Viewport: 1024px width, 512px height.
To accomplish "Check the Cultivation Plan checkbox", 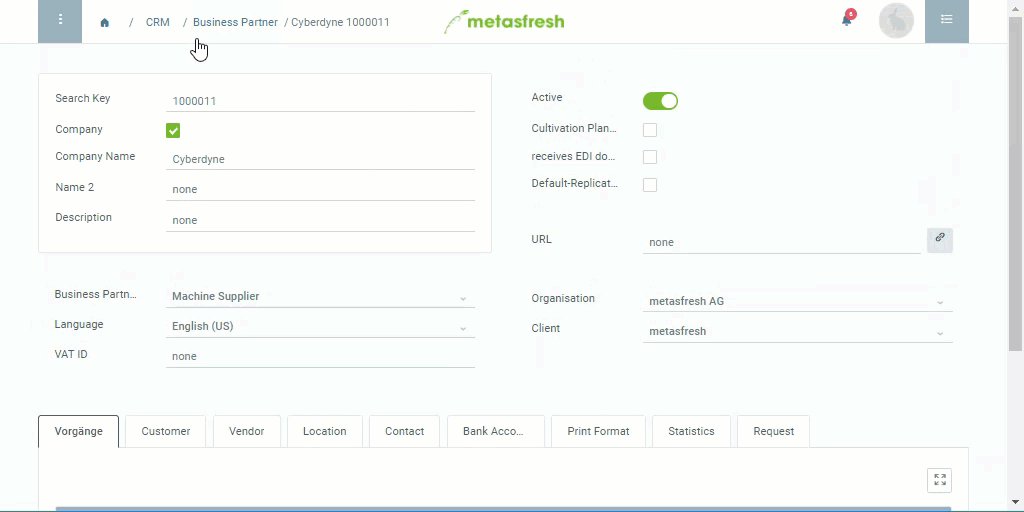I will (x=650, y=129).
